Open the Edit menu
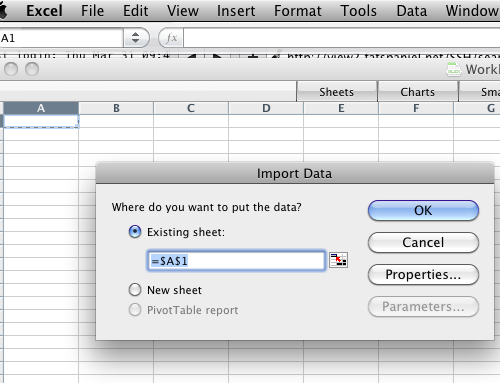The width and height of the screenshot is (500, 383). (x=135, y=11)
